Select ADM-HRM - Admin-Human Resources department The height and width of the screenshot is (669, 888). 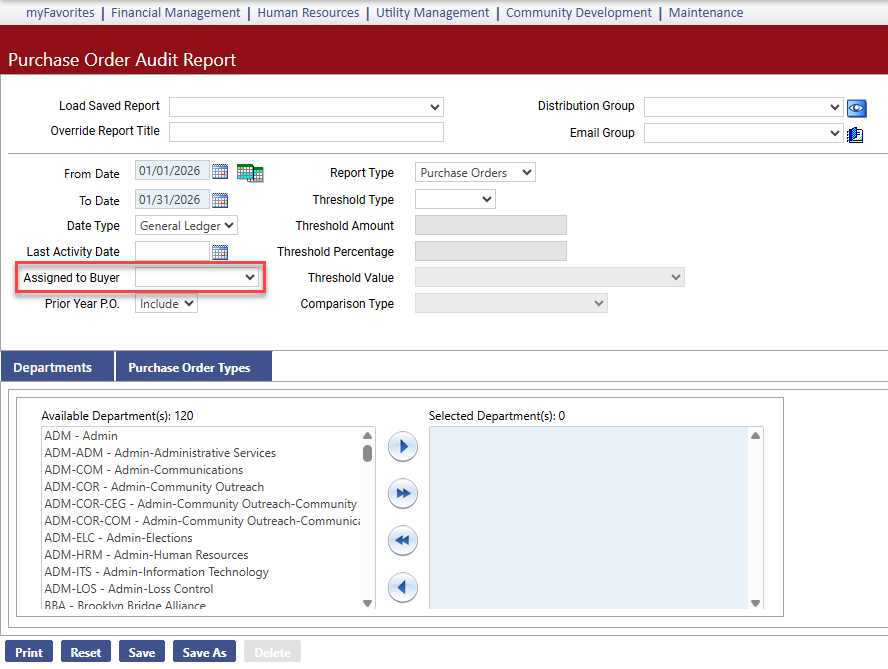(x=146, y=555)
